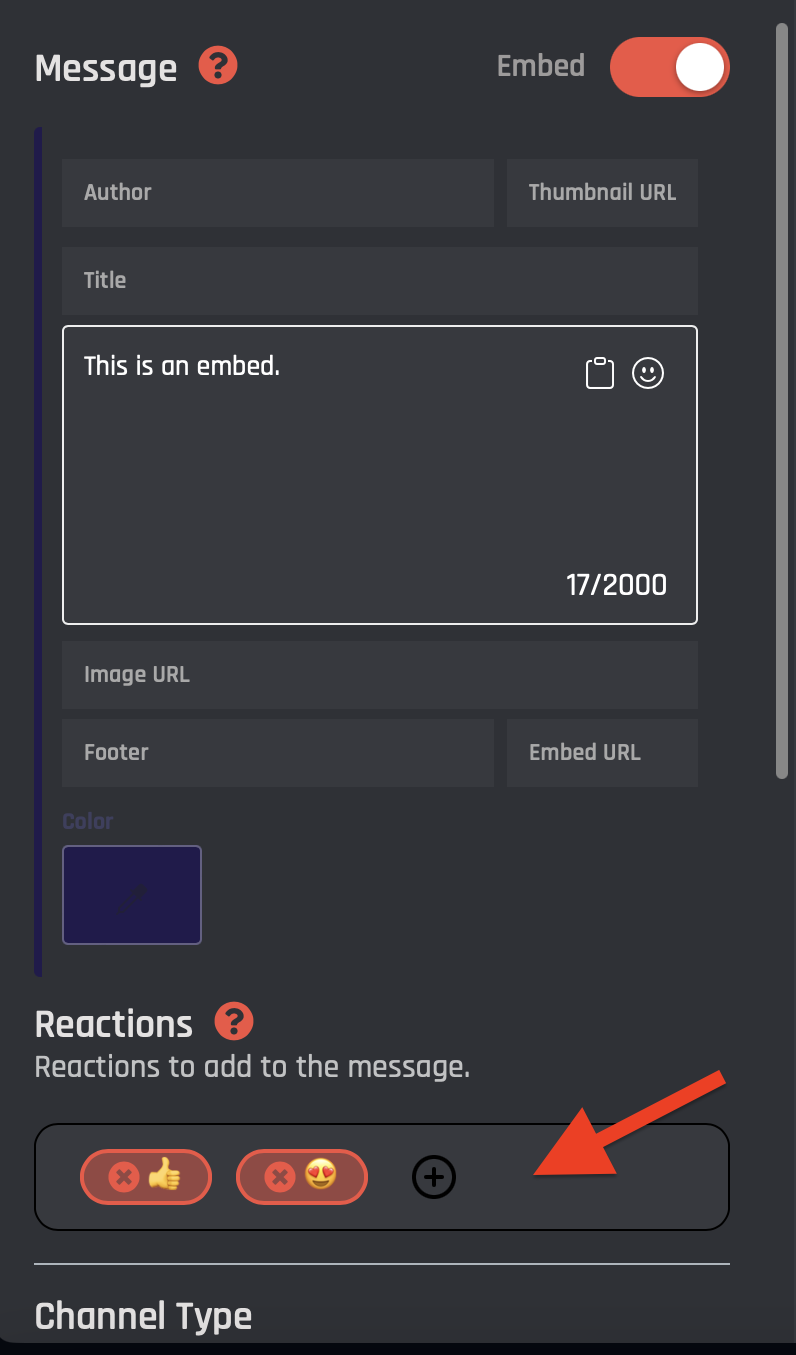
Task: Select the Image URL field
Action: click(x=380, y=675)
